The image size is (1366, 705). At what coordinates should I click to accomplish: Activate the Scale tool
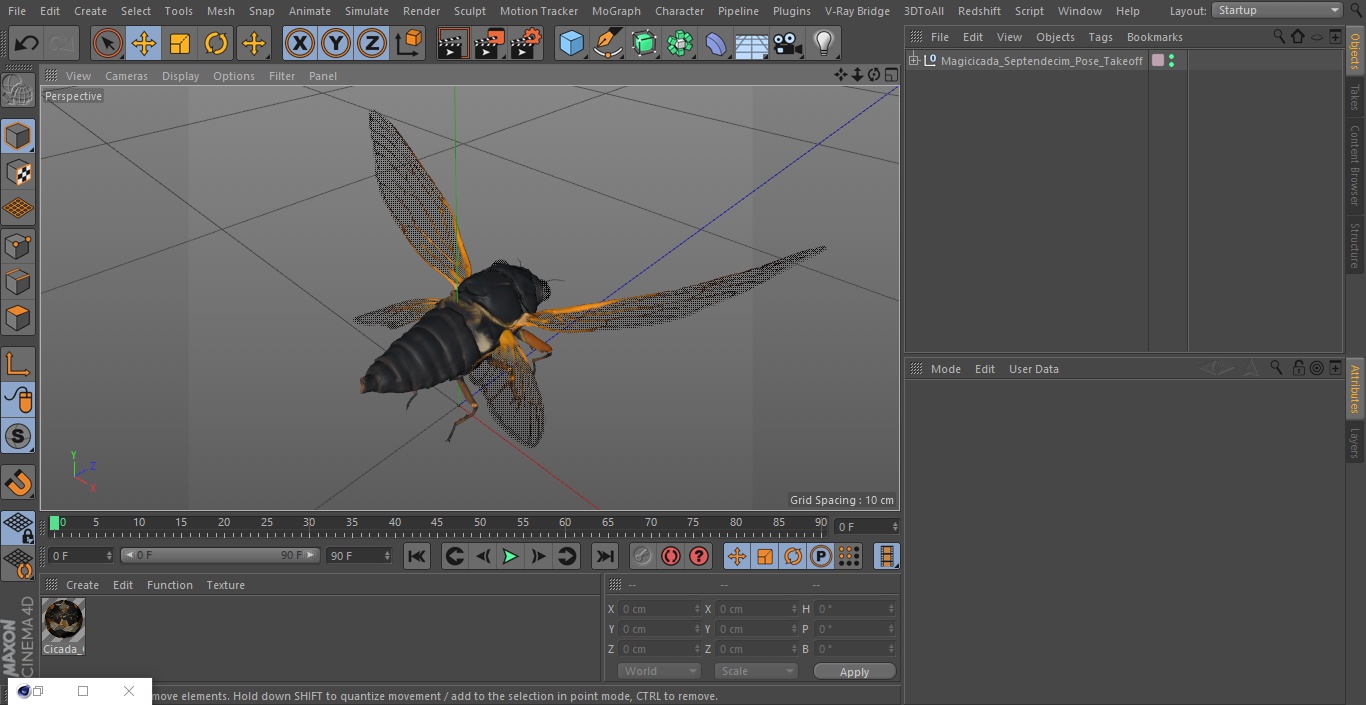coord(180,43)
